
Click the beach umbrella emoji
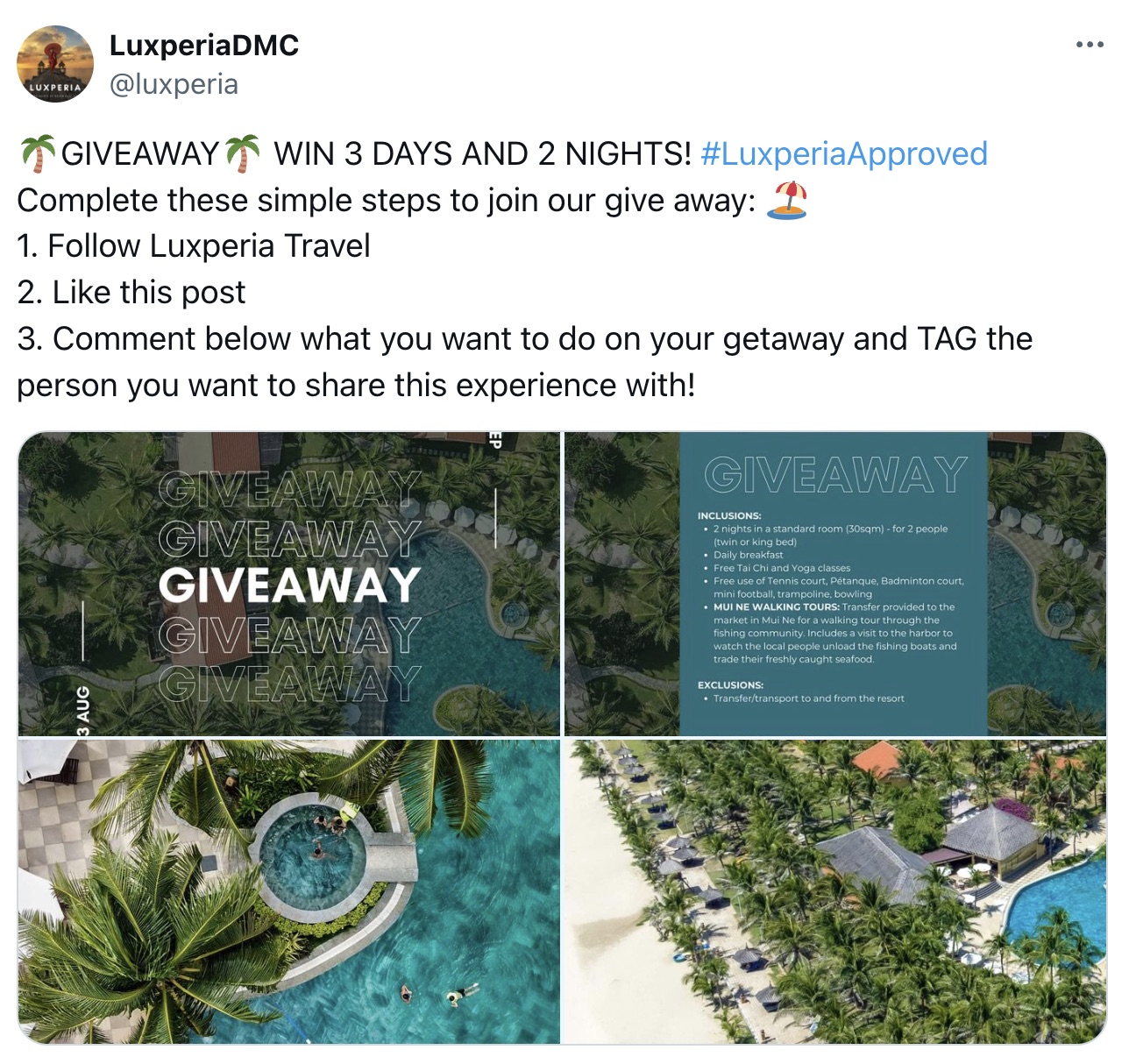(786, 200)
